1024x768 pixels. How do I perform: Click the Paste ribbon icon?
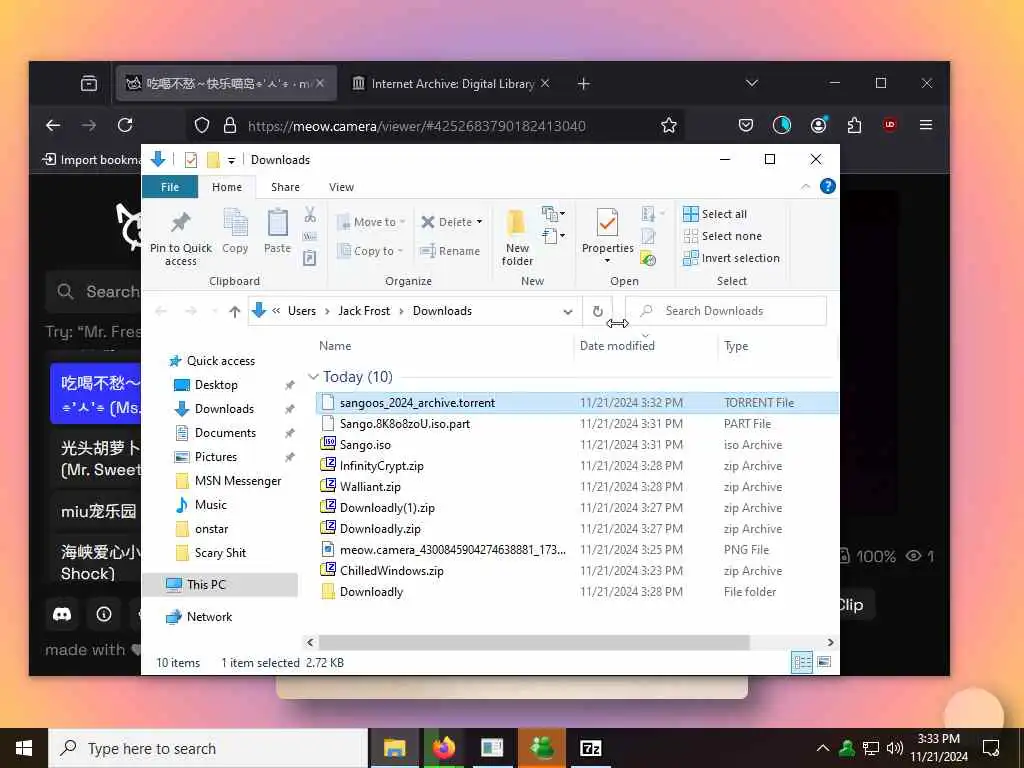point(278,223)
